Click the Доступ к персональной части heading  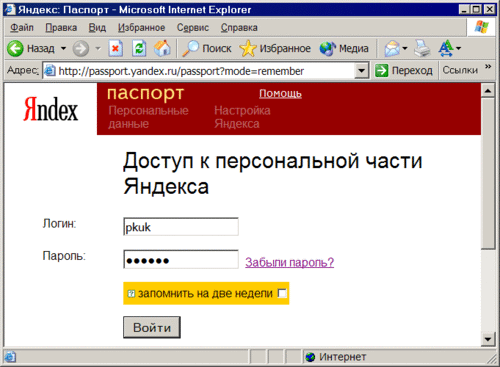coord(273,173)
